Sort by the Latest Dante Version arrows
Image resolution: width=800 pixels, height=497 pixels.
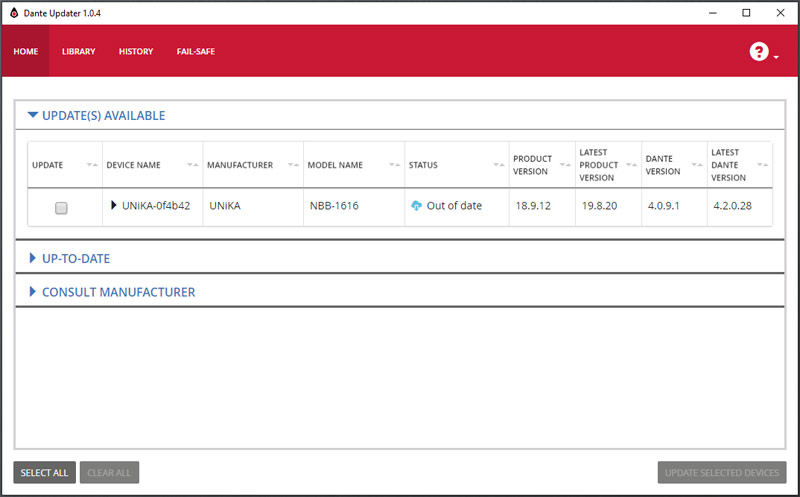coord(763,165)
